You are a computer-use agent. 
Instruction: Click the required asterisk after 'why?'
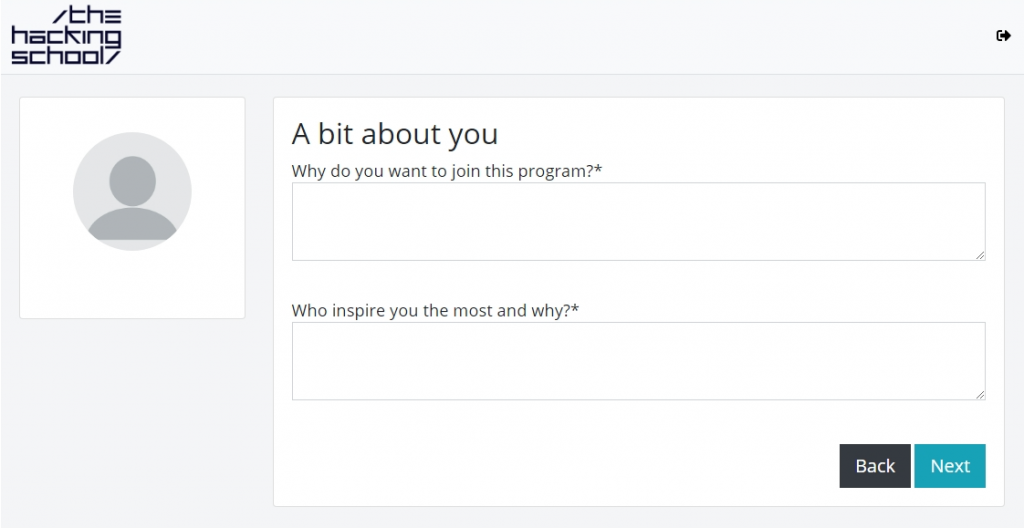[575, 309]
